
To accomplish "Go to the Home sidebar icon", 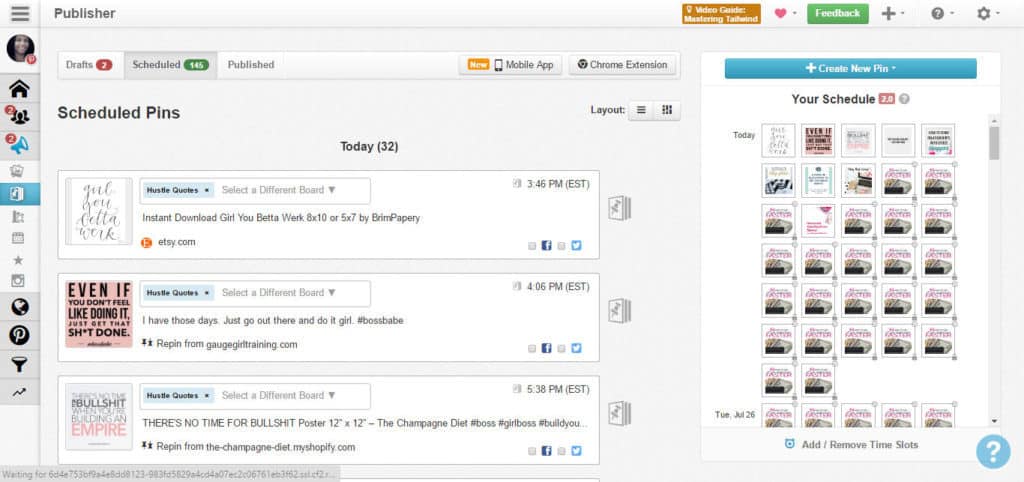I will click(x=20, y=88).
